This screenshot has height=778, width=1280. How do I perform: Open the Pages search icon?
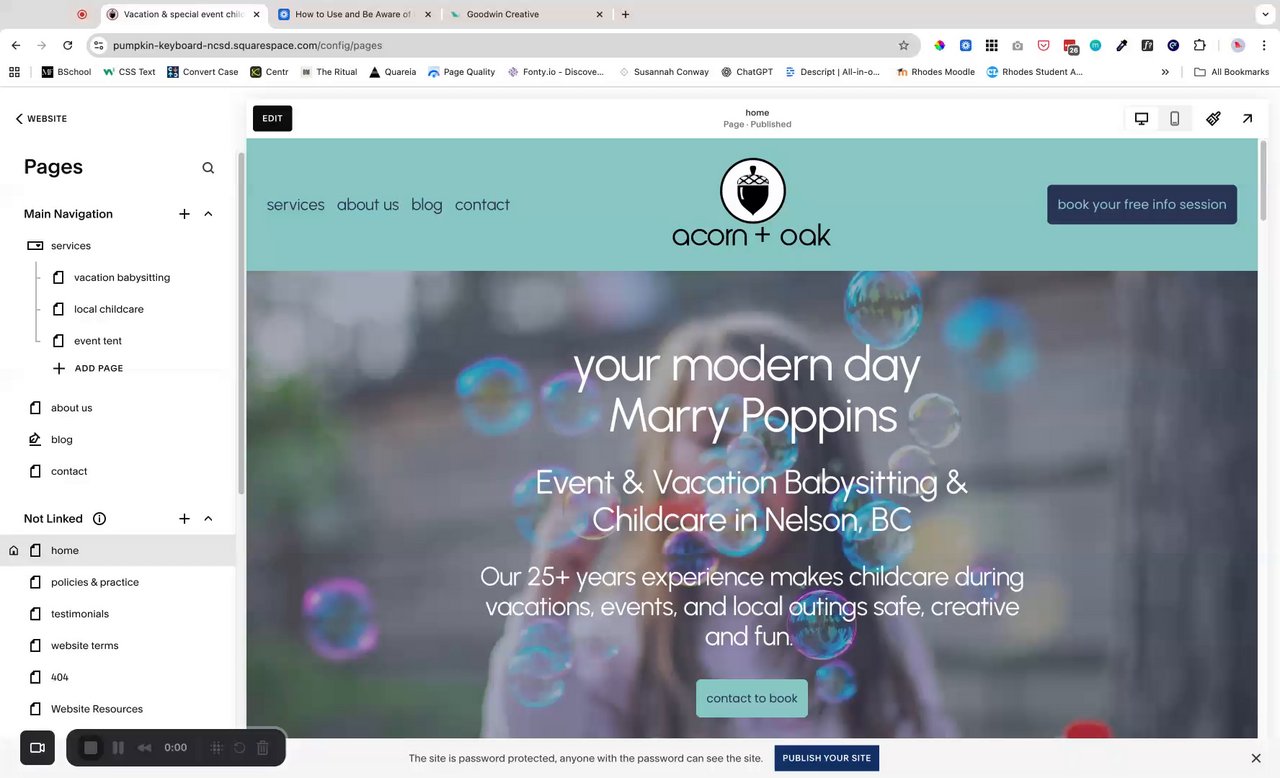pyautogui.click(x=208, y=168)
